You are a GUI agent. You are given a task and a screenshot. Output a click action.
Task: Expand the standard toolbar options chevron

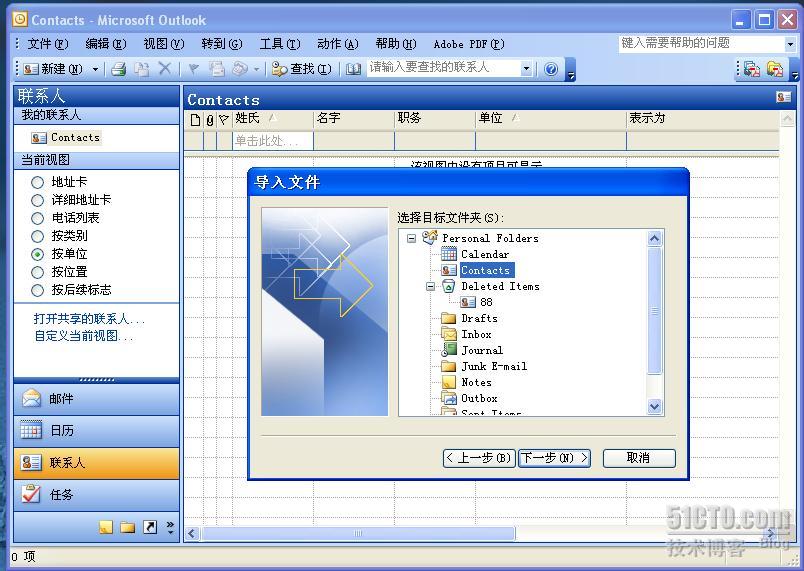pos(571,72)
